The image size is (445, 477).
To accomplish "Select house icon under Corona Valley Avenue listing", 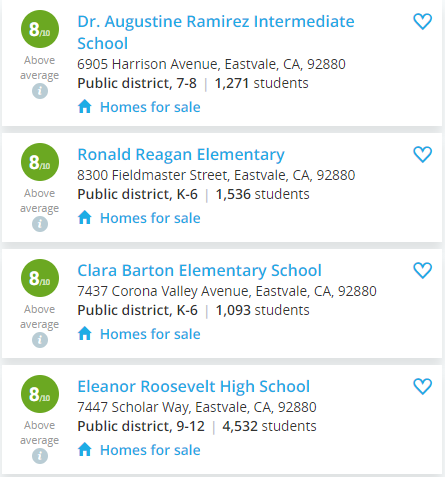I will tap(85, 334).
